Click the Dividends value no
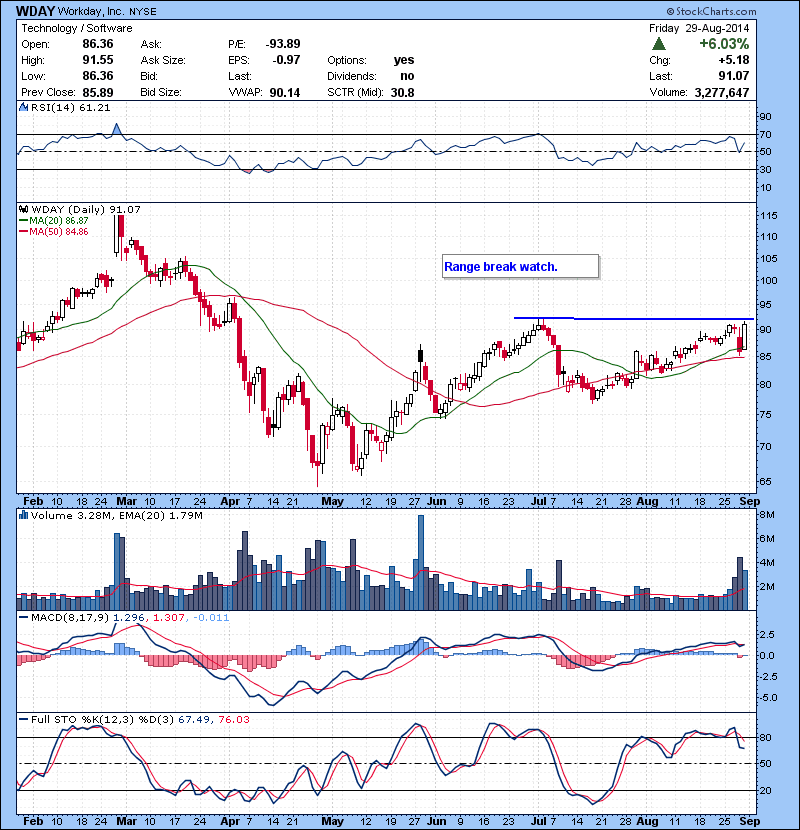The image size is (800, 830). [x=407, y=76]
